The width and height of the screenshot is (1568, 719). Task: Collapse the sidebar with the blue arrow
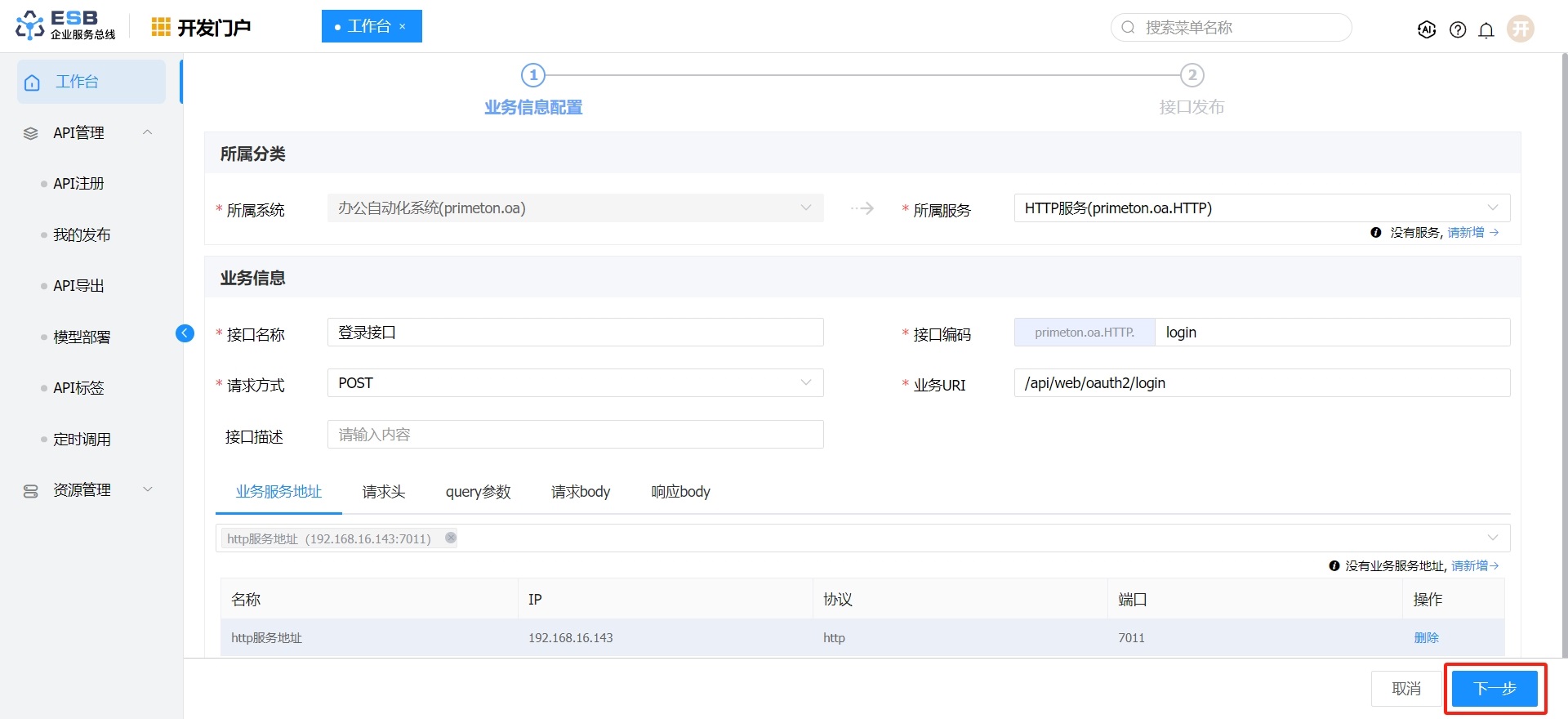click(185, 333)
